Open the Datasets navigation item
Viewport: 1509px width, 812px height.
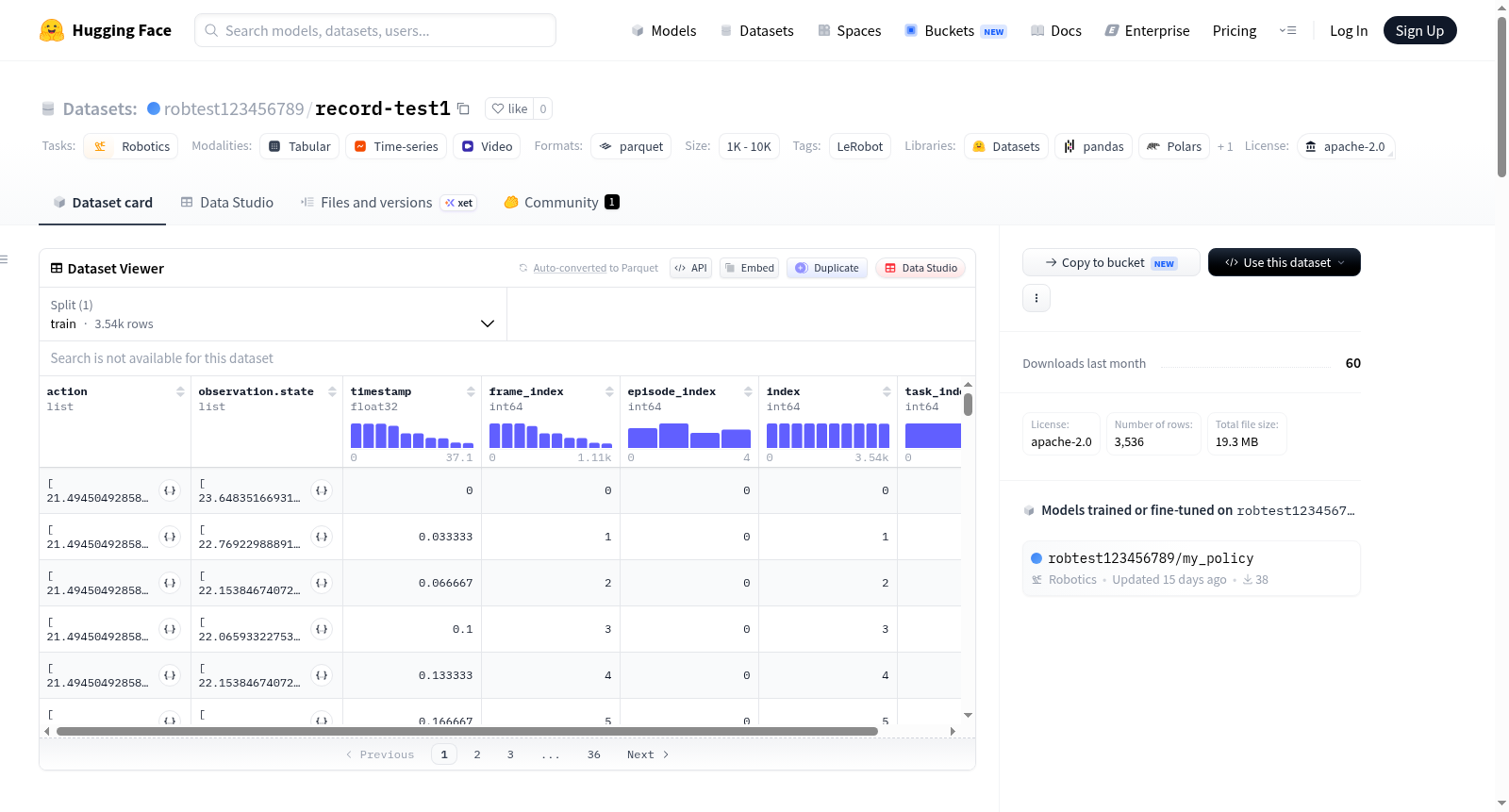coord(756,30)
